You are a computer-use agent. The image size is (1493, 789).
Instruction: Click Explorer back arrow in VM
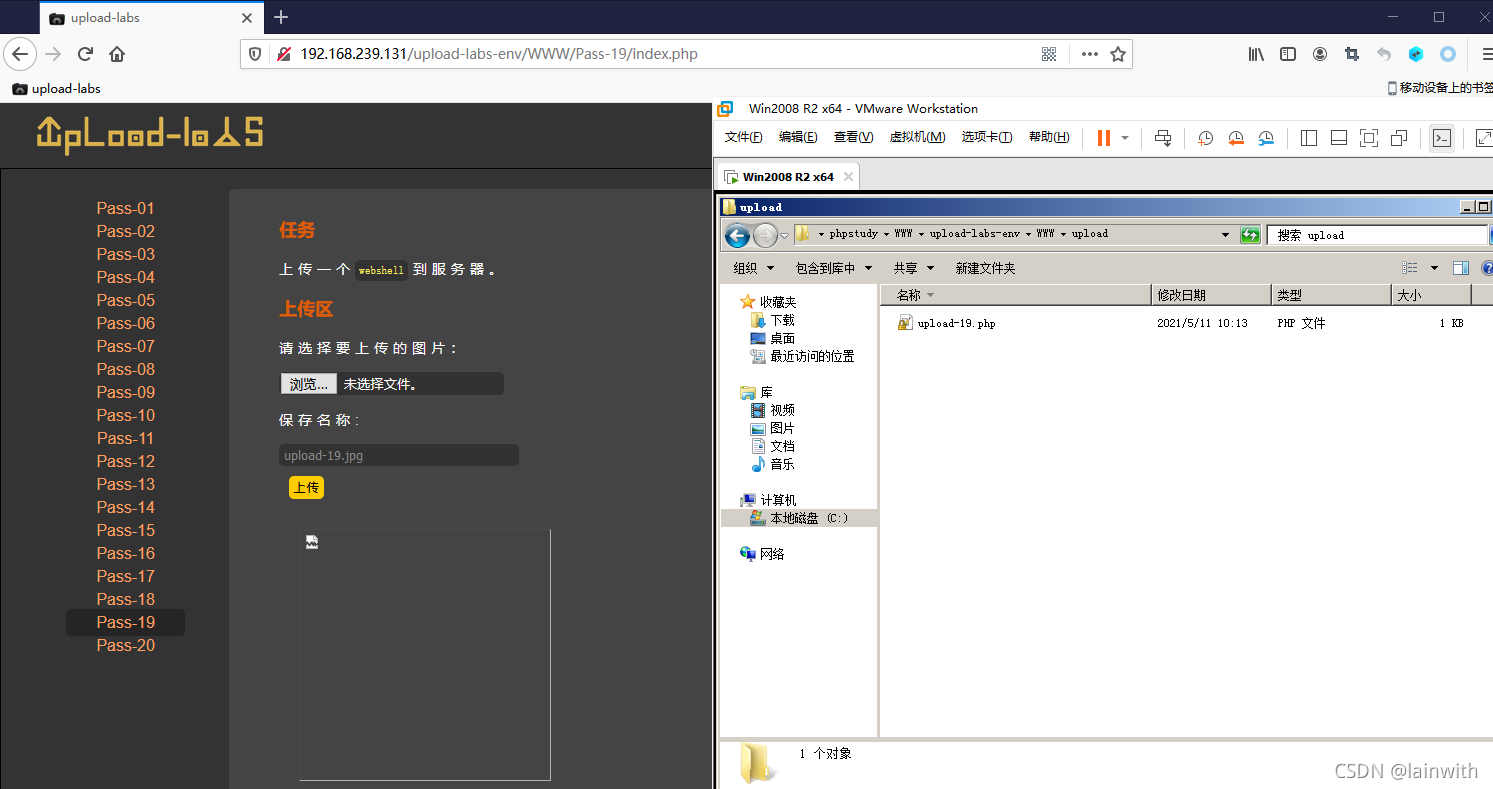click(x=737, y=235)
